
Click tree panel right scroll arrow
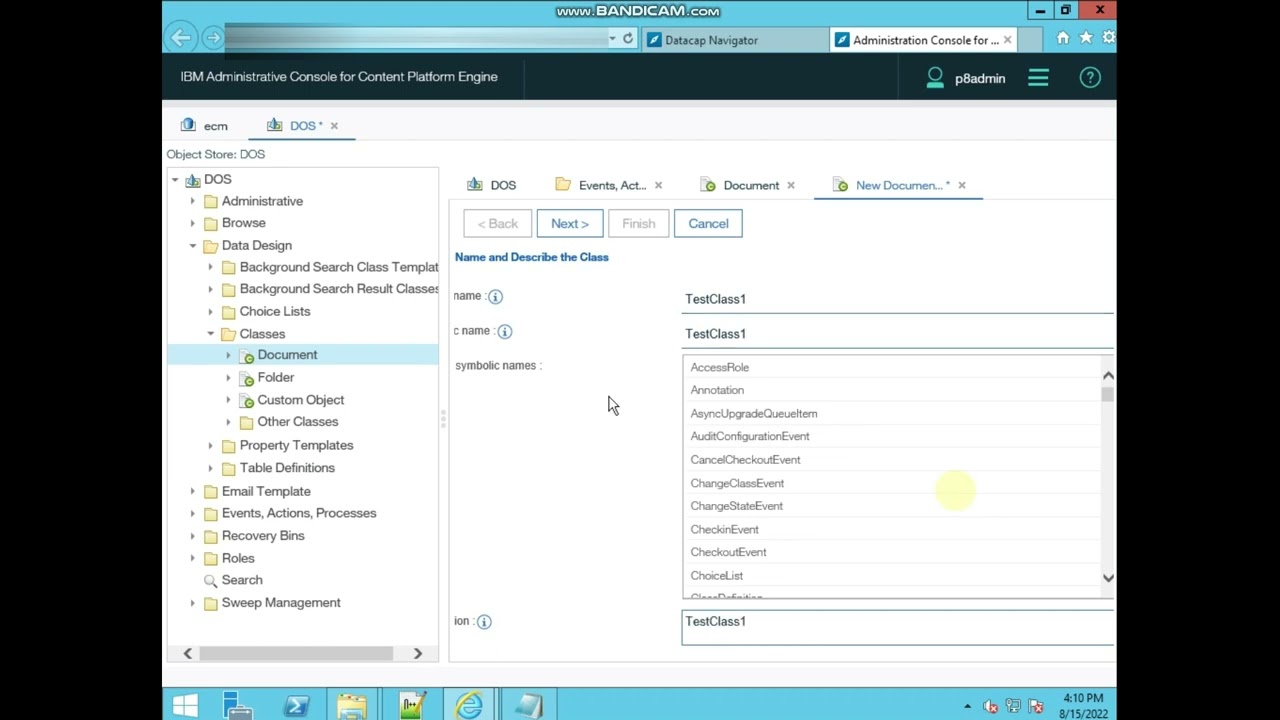418,653
